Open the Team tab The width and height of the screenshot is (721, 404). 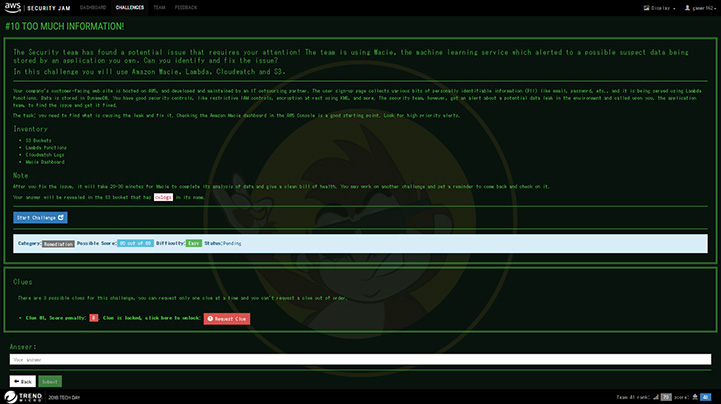pos(159,8)
